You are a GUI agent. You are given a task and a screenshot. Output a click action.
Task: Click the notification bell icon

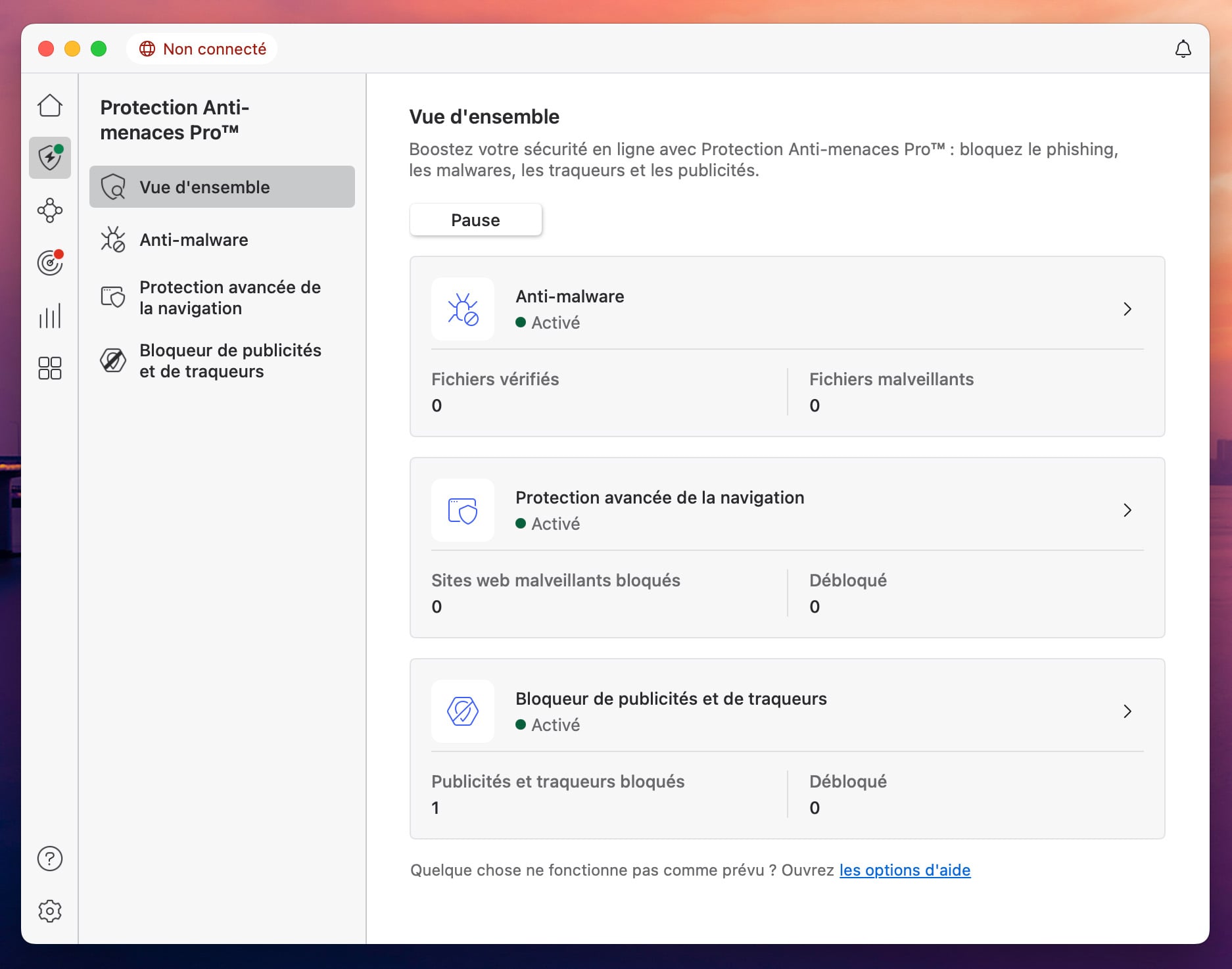[1184, 49]
